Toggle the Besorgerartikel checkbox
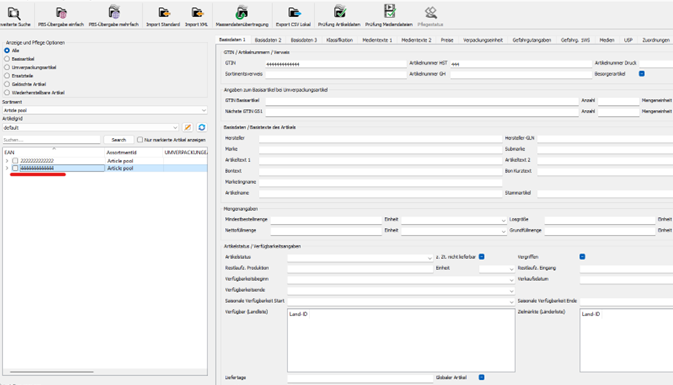The height and width of the screenshot is (385, 673). pyautogui.click(x=642, y=74)
